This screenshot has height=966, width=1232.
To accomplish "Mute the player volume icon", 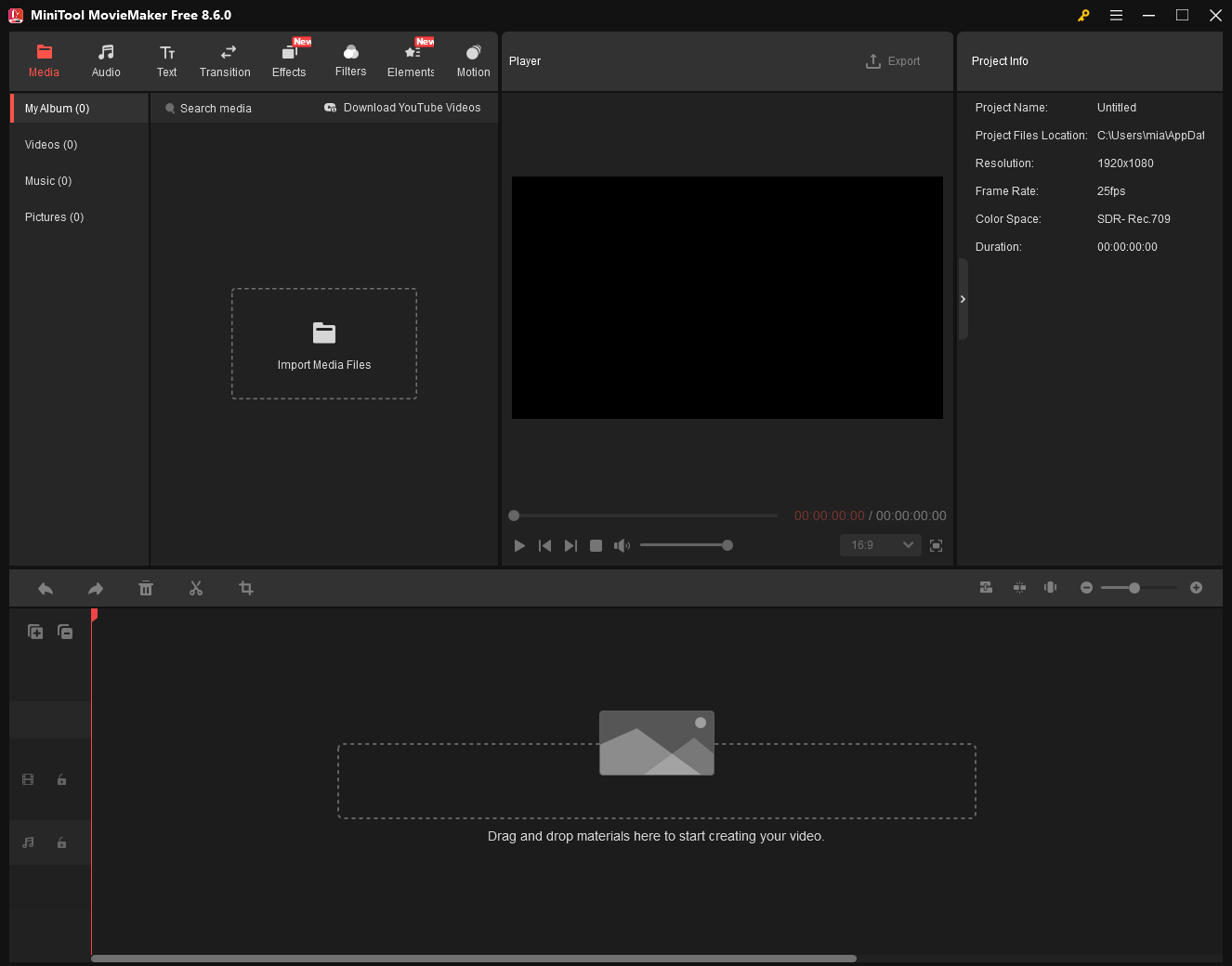I will coord(622,546).
